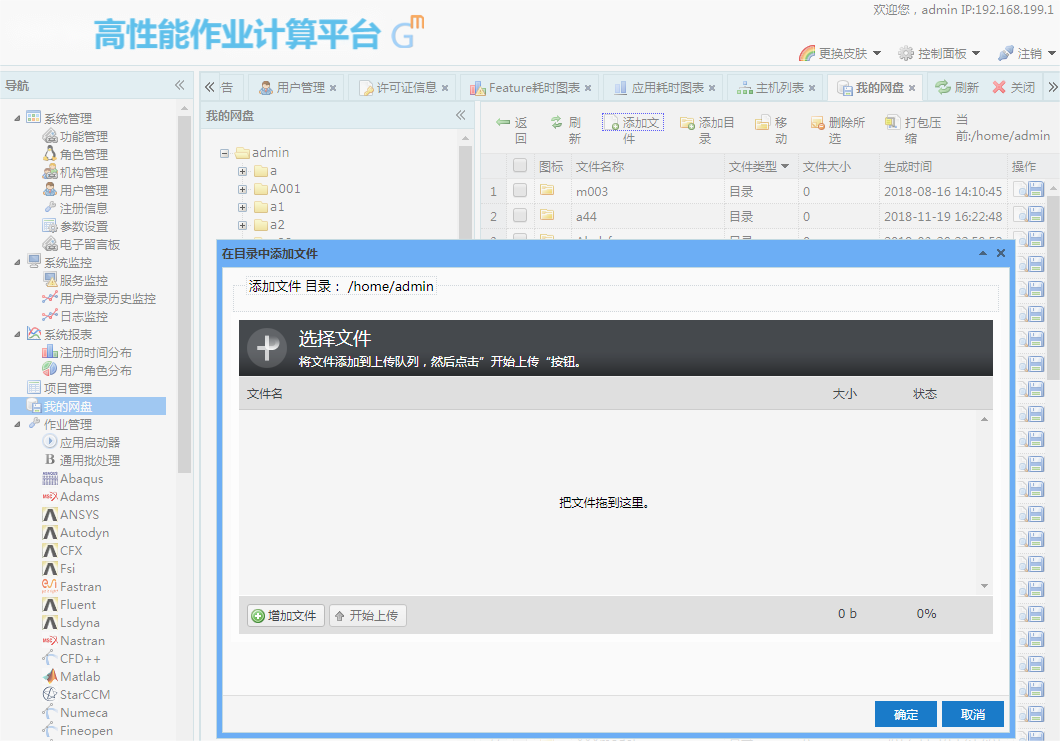Expand the a1 folder node
The height and width of the screenshot is (741, 1060).
242,208
